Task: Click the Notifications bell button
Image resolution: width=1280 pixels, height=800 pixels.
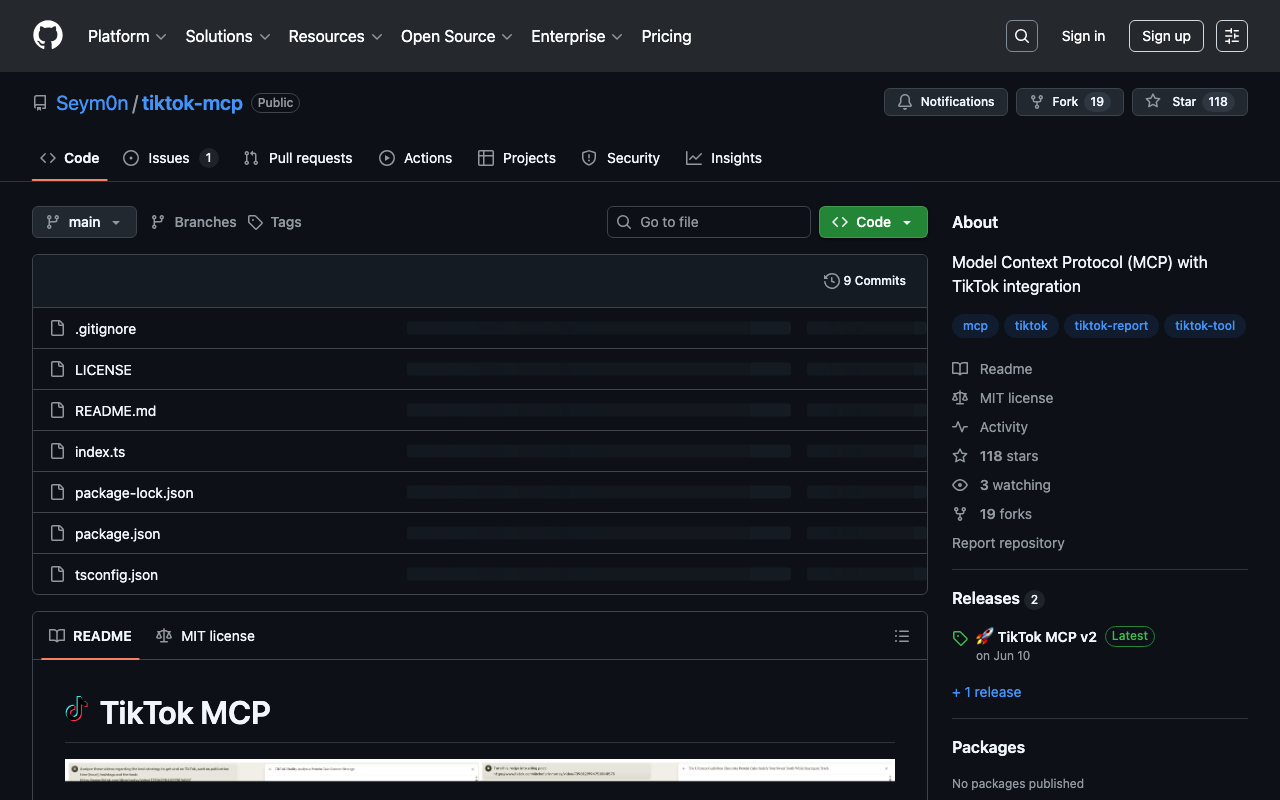Action: coord(945,102)
